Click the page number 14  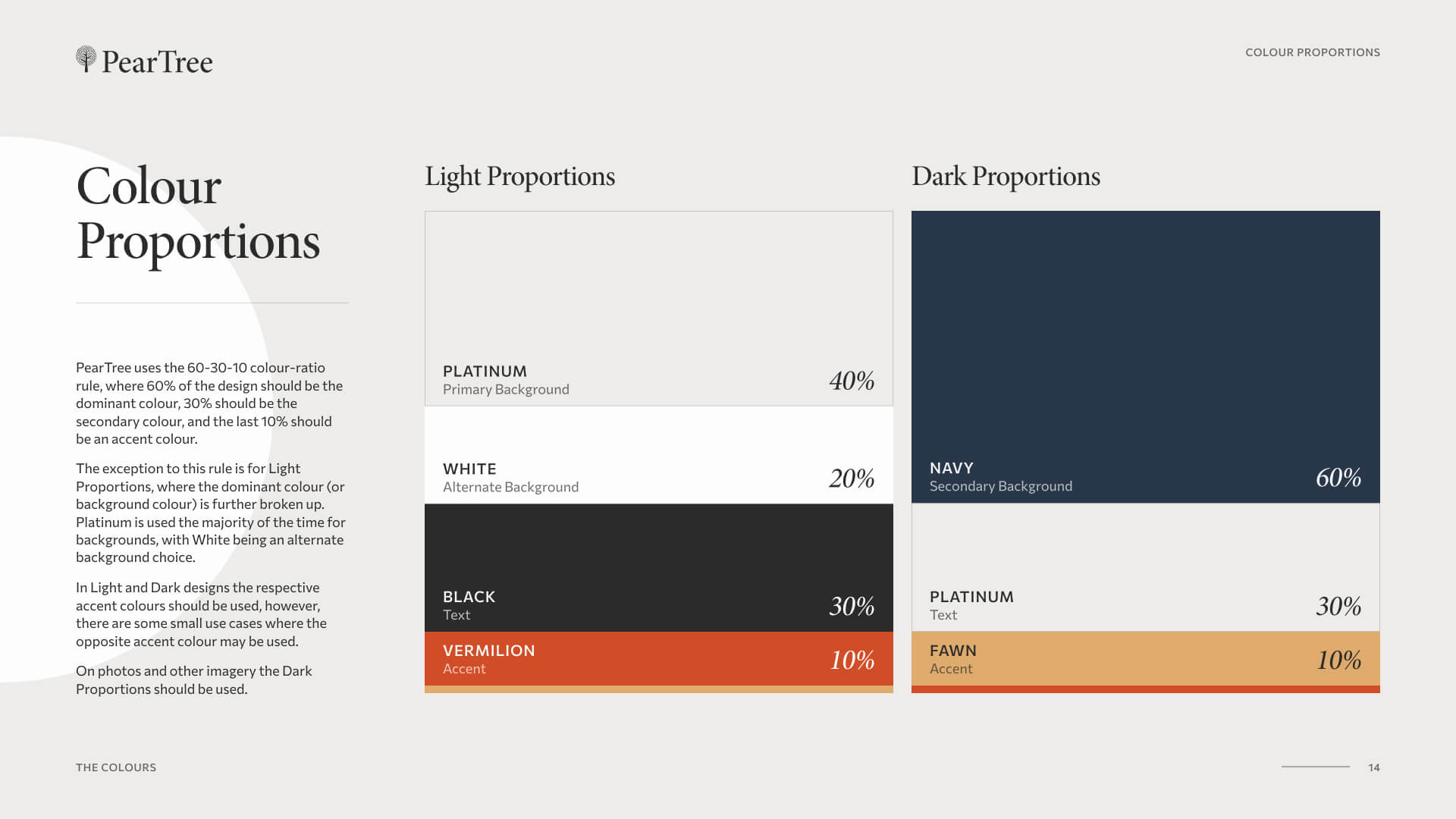click(1374, 767)
